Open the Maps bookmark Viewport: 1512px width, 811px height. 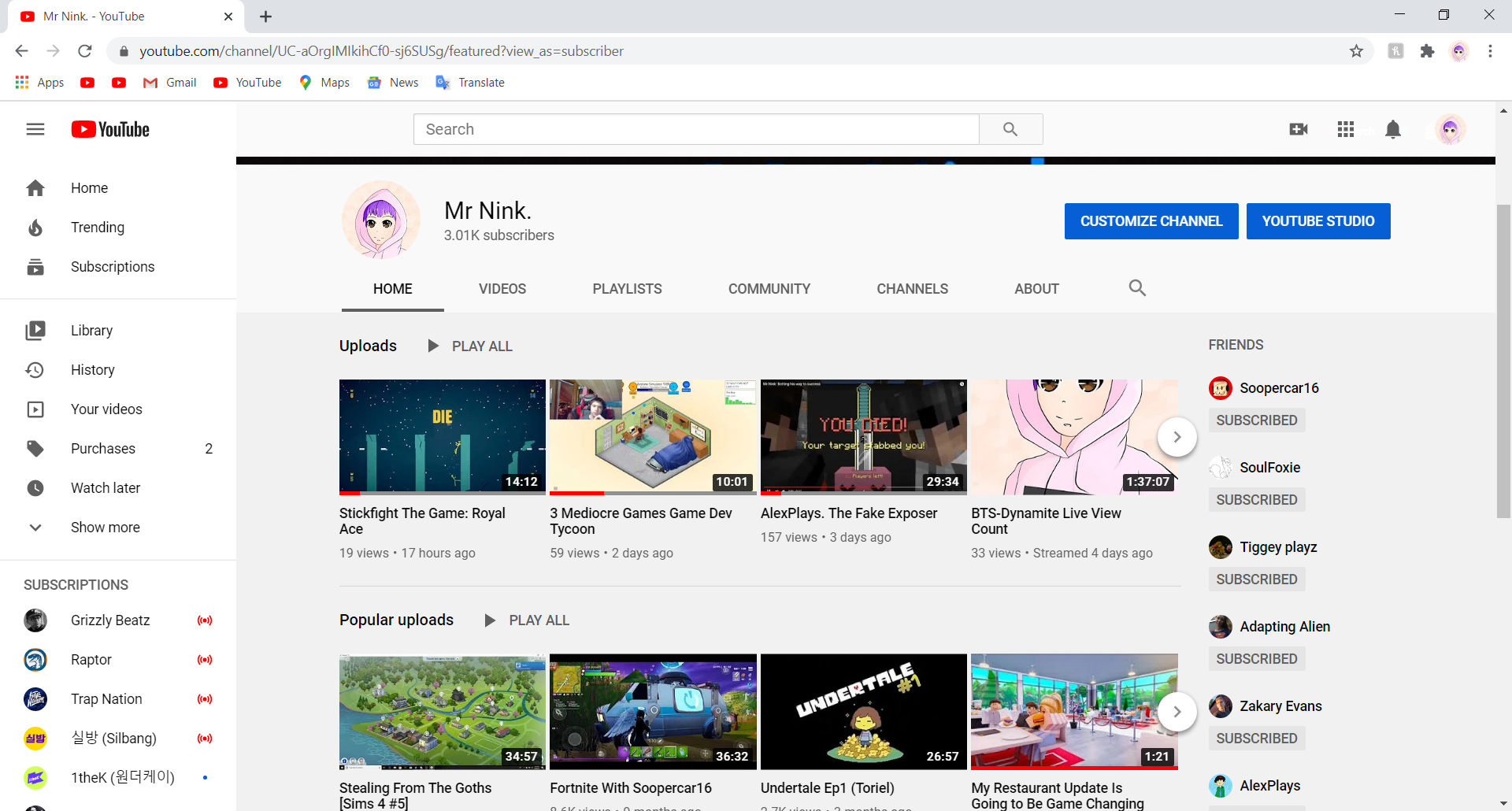pos(324,83)
